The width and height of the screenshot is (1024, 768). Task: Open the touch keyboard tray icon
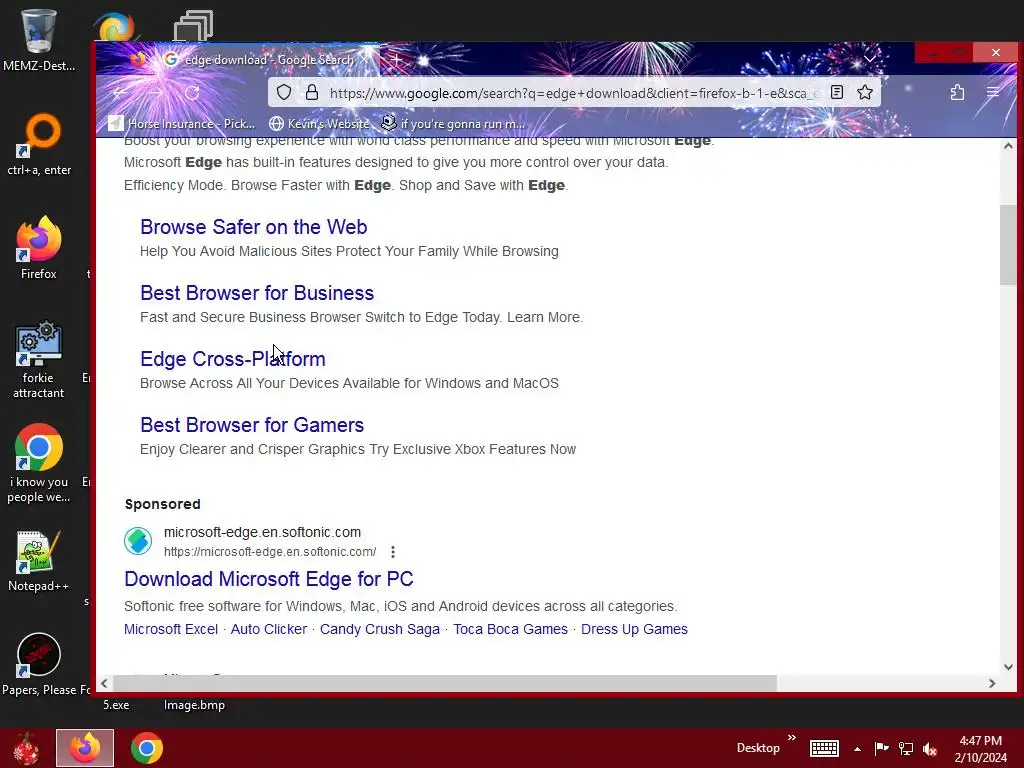[x=824, y=748]
